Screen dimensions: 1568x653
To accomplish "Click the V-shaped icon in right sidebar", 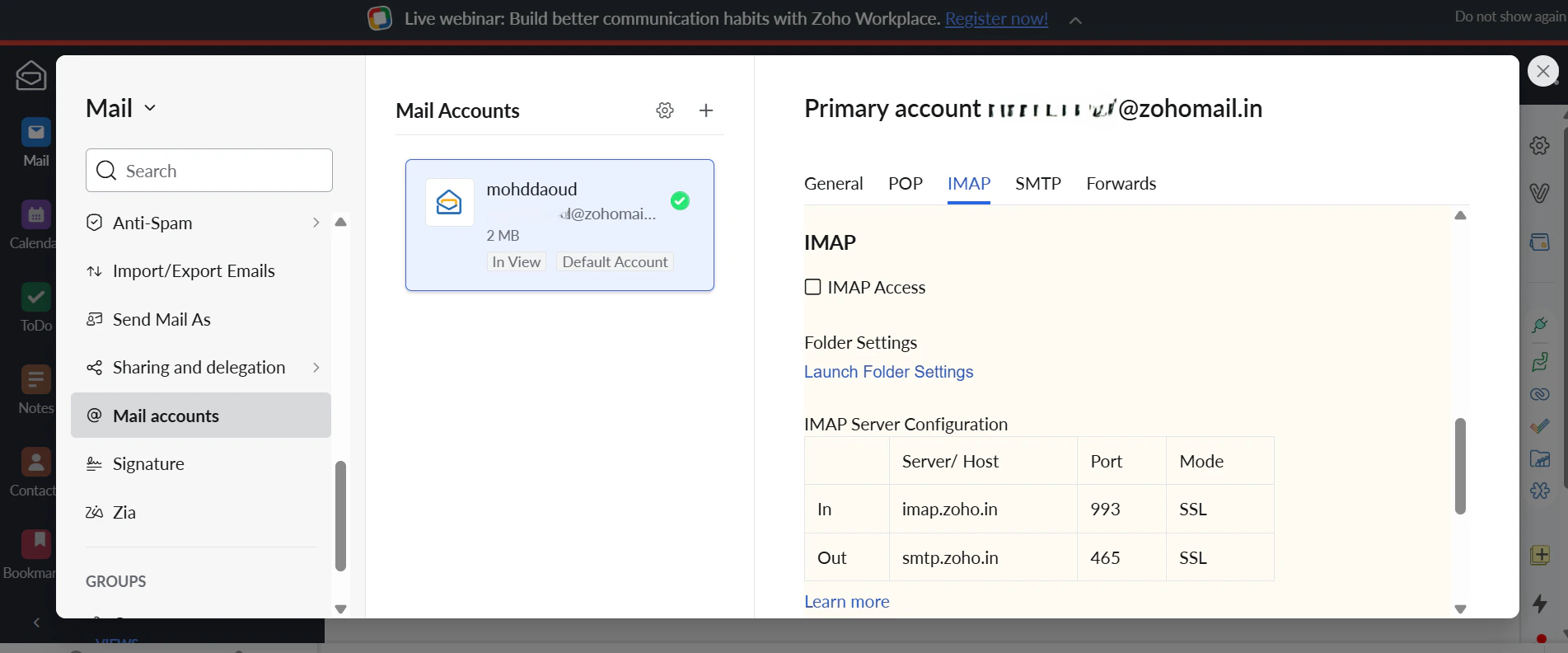I will point(1540,193).
